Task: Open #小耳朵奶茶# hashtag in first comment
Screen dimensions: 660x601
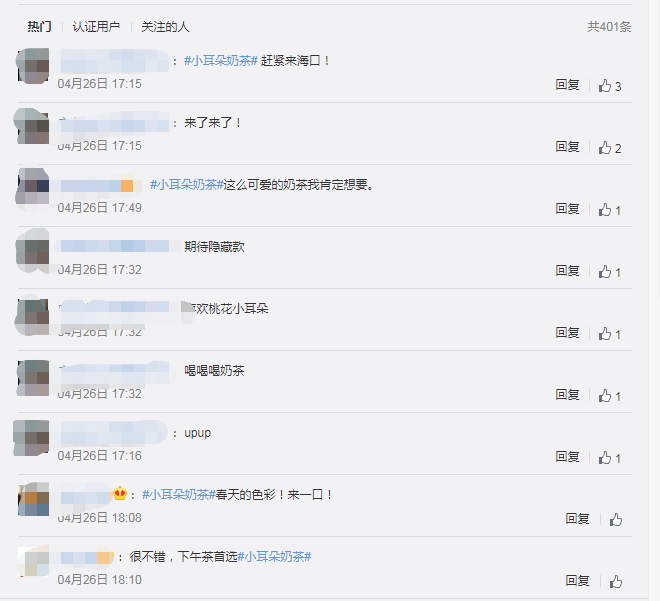Action: pos(221,61)
